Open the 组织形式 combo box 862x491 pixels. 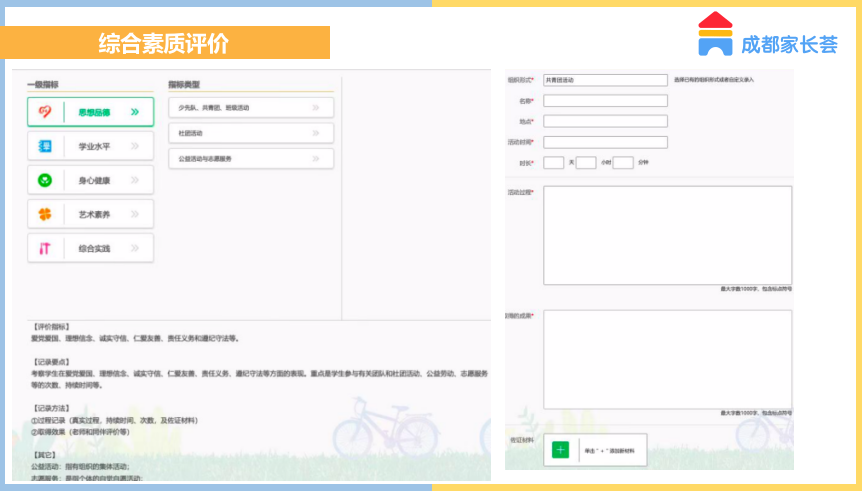tap(605, 80)
